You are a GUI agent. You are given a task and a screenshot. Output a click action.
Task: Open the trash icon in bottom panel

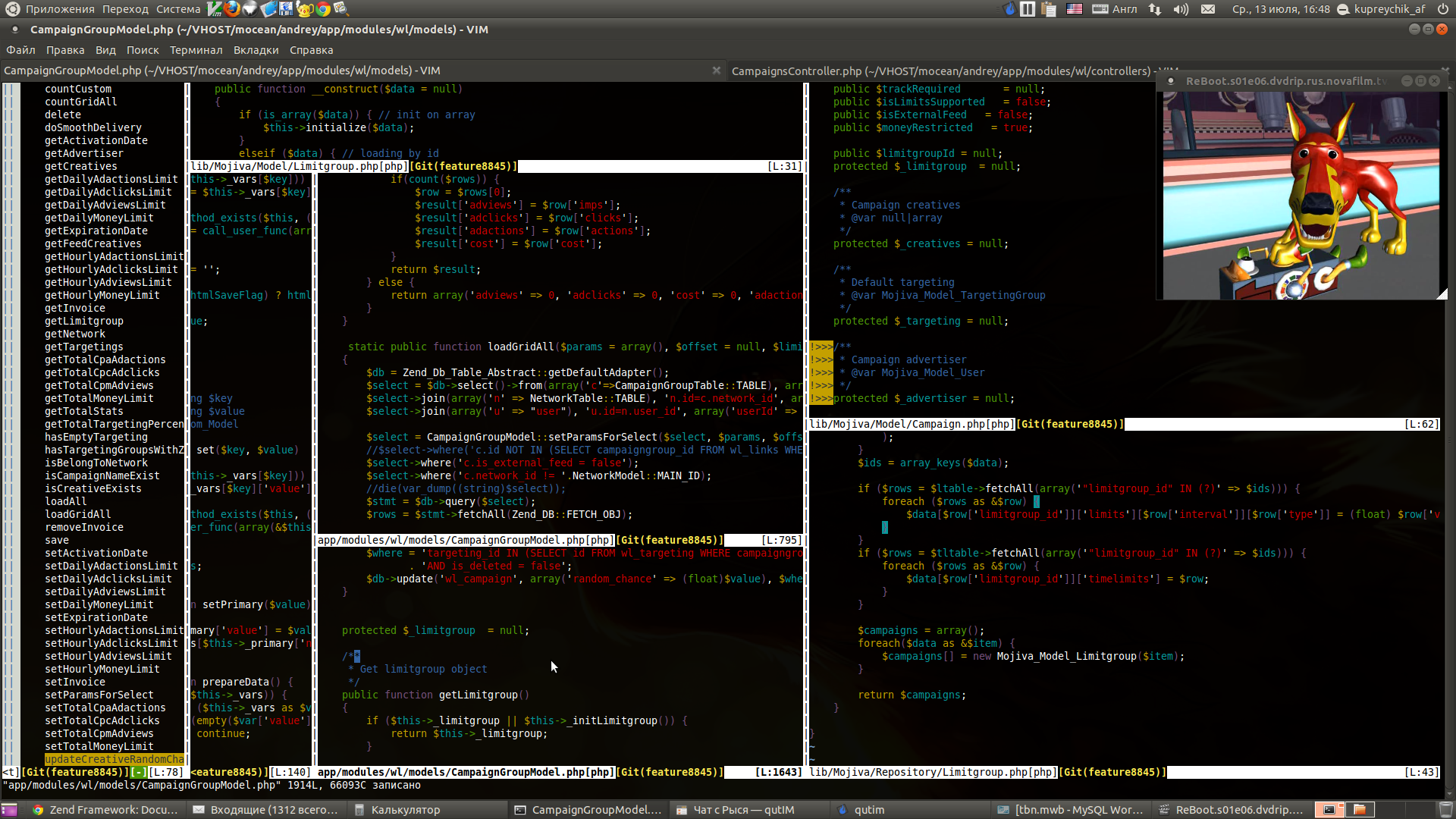(1446, 810)
